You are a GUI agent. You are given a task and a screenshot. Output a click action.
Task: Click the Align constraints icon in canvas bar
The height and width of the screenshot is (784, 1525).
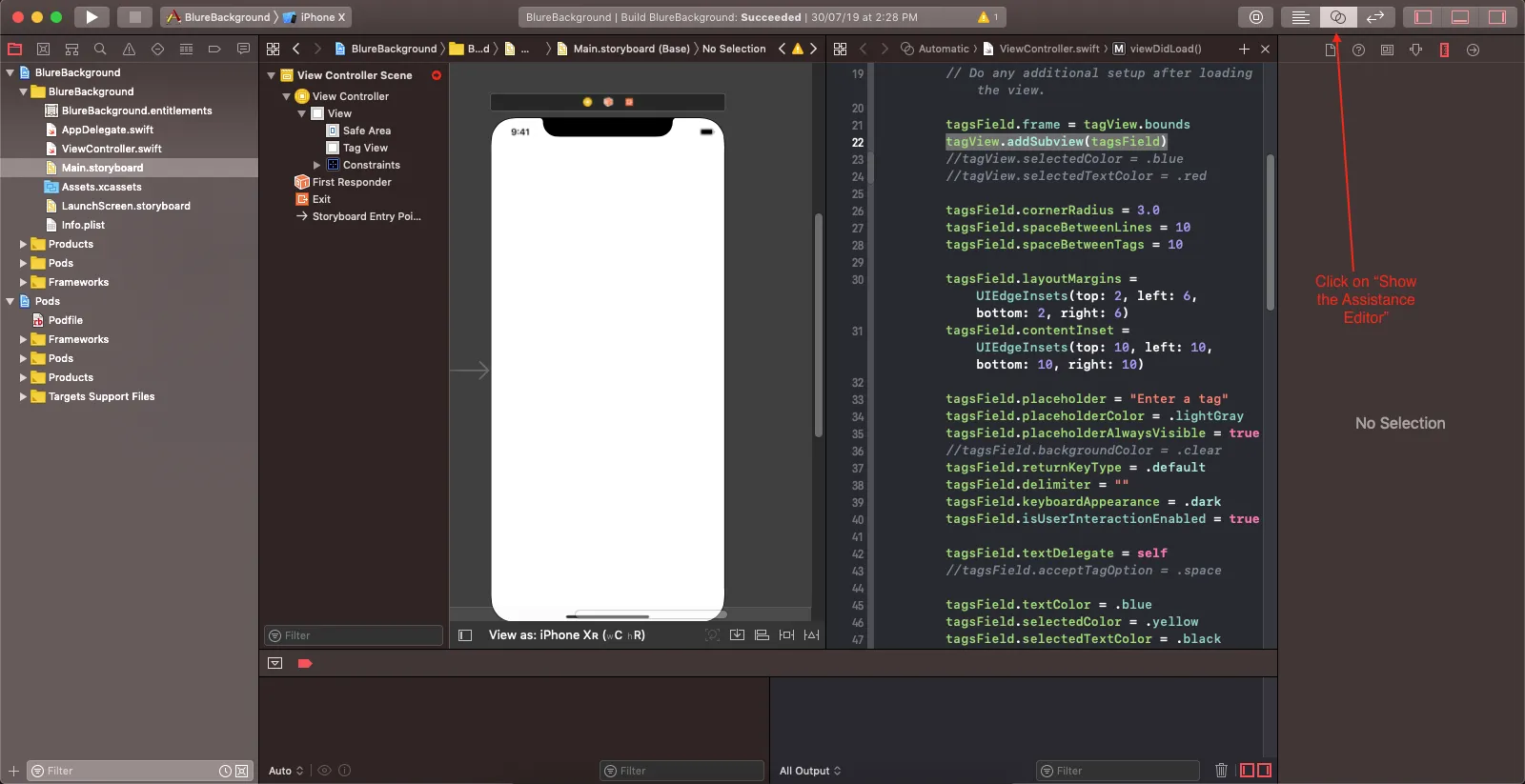[762, 635]
